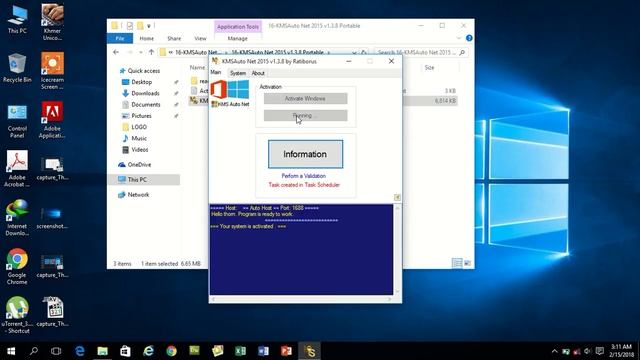Open View ribbon tab in Explorer
This screenshot has width=640, height=360.
[x=200, y=38]
